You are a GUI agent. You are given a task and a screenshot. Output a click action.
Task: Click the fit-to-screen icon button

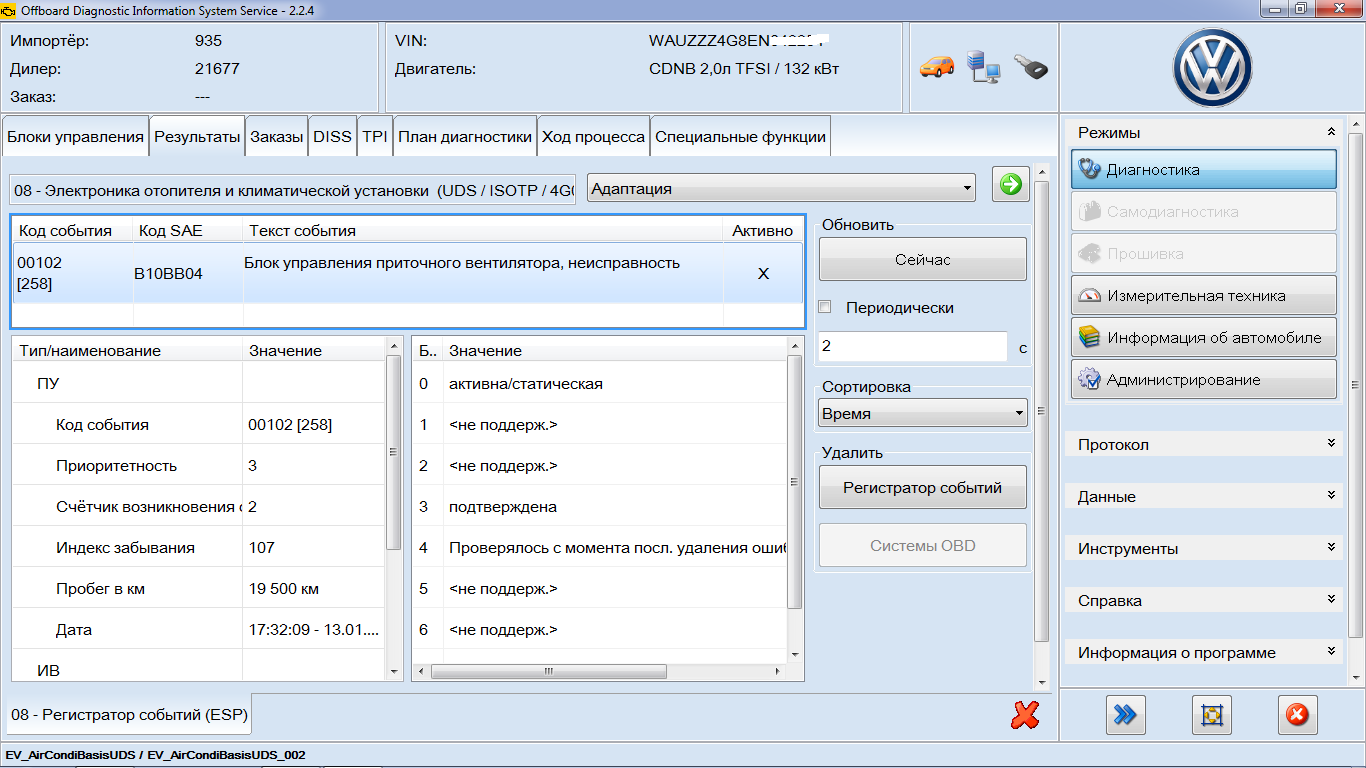[1212, 715]
